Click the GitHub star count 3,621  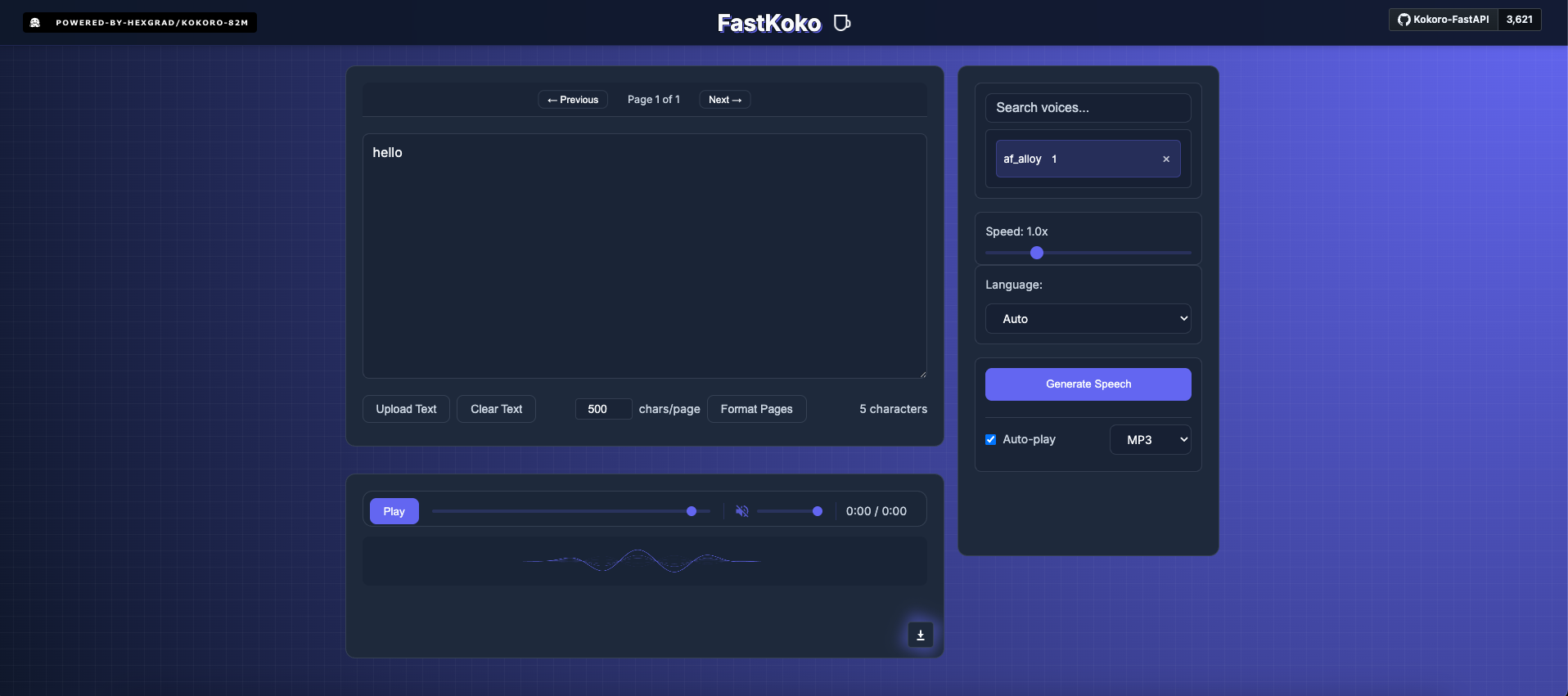(1519, 20)
